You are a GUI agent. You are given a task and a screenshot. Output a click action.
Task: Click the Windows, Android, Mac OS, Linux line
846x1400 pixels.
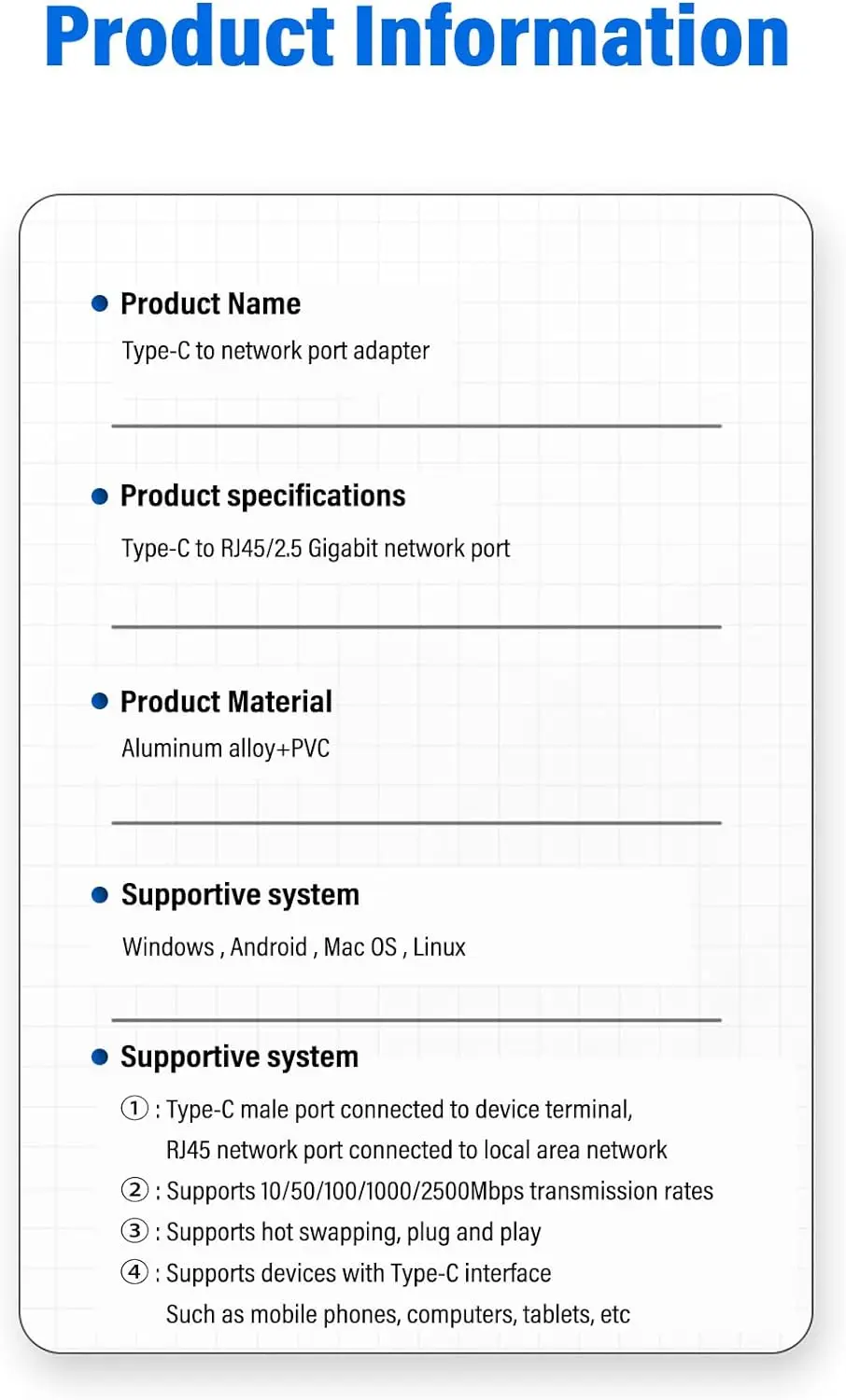point(294,947)
